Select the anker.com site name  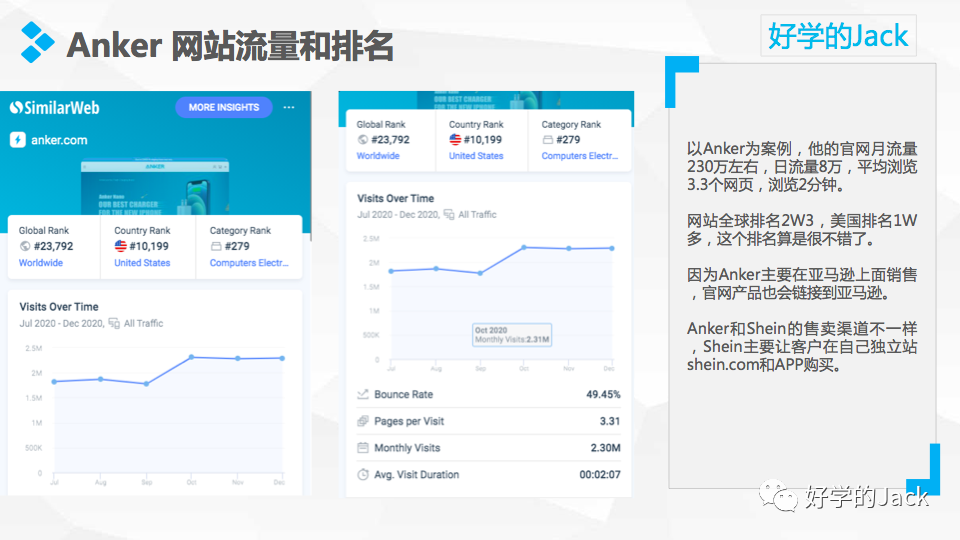coord(59,140)
